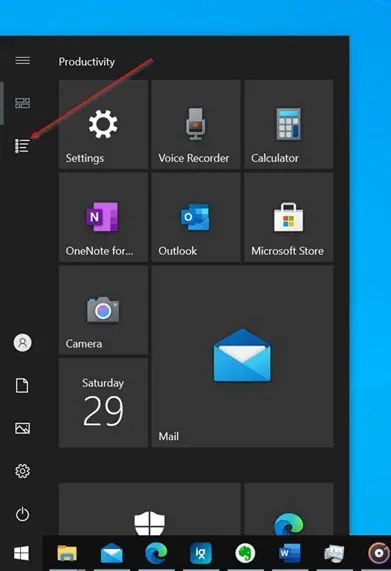Open File Explorer from the taskbar
Viewport: 391px width, 571px height.
67,554
